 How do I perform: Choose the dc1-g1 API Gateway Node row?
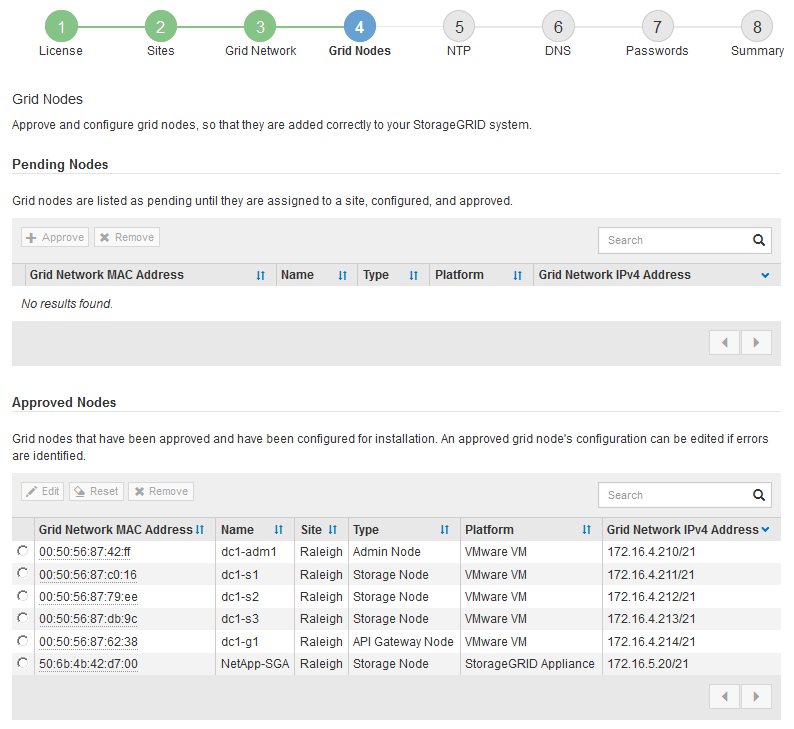click(x=22, y=641)
